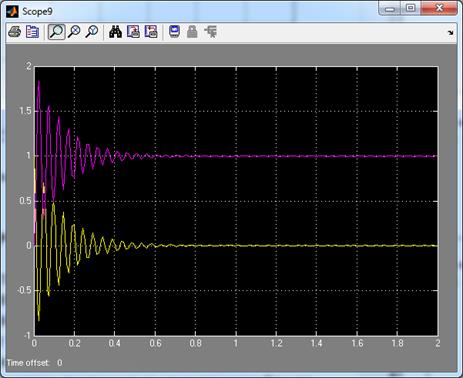Click the magenta signal trace settled at 1

pyautogui.click(x=300, y=156)
